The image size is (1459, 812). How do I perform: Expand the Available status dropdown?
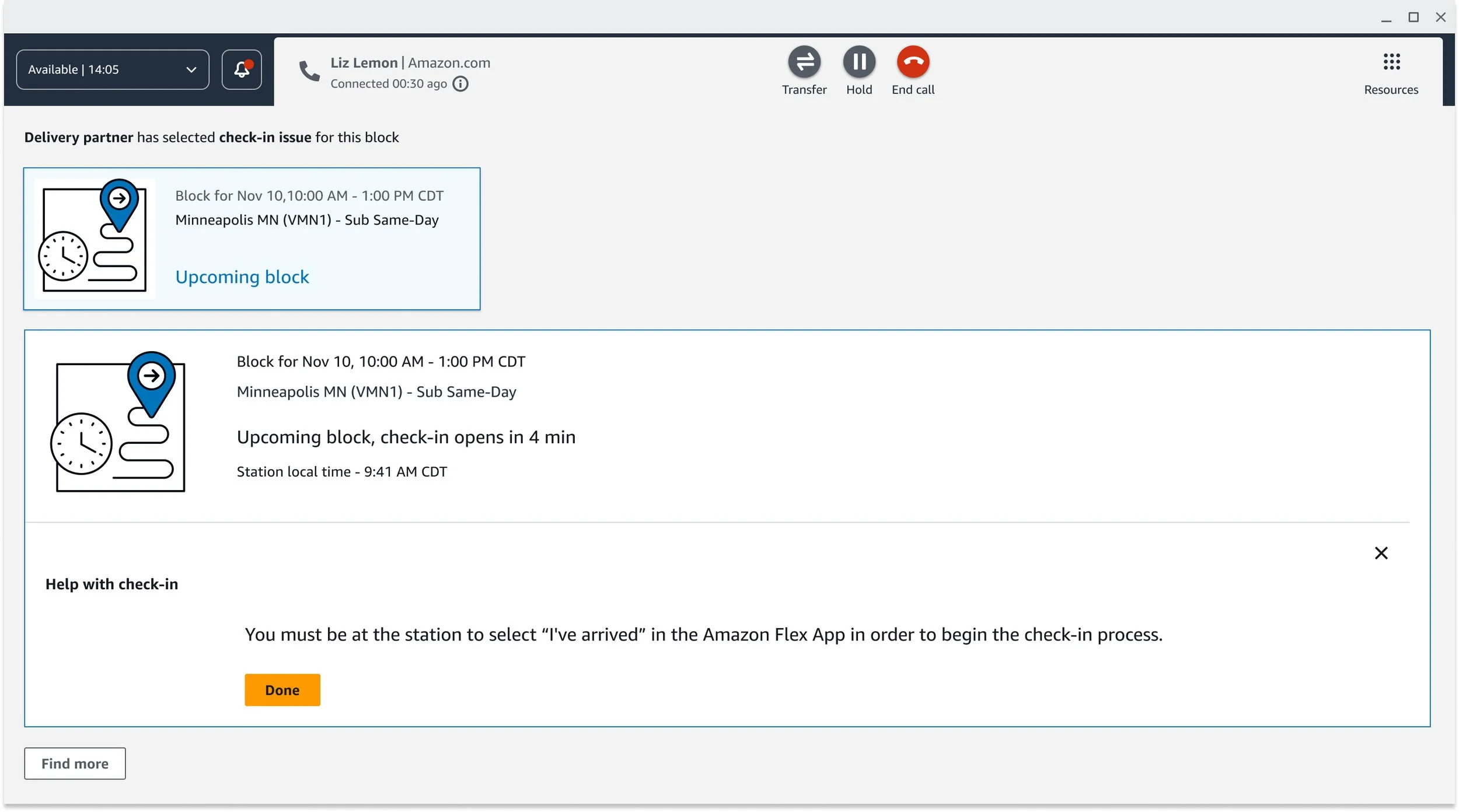tap(112, 69)
